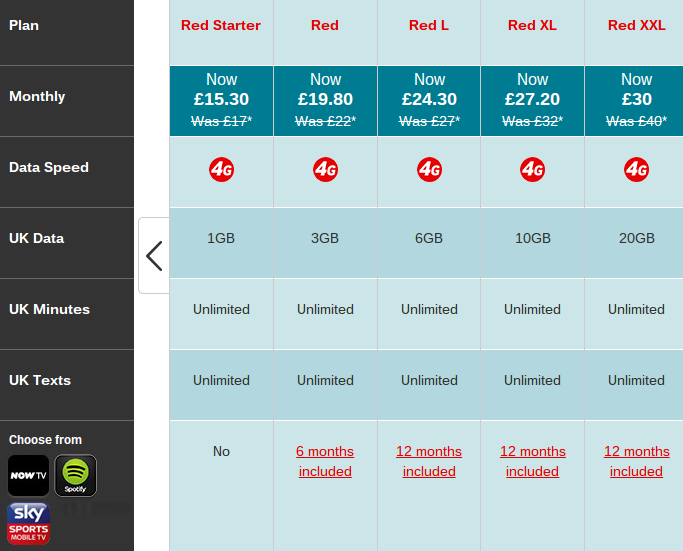Select the Red Starter plan heading
The image size is (683, 551).
click(x=221, y=25)
